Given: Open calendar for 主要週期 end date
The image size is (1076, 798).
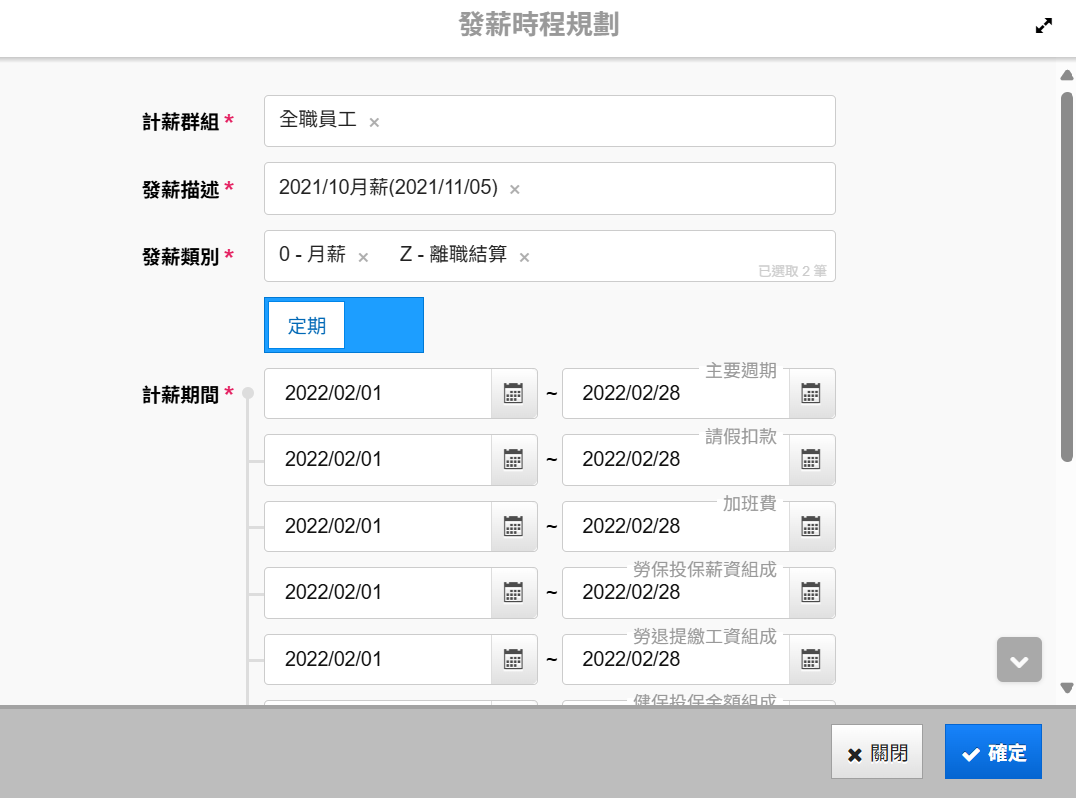Looking at the screenshot, I should tap(811, 393).
